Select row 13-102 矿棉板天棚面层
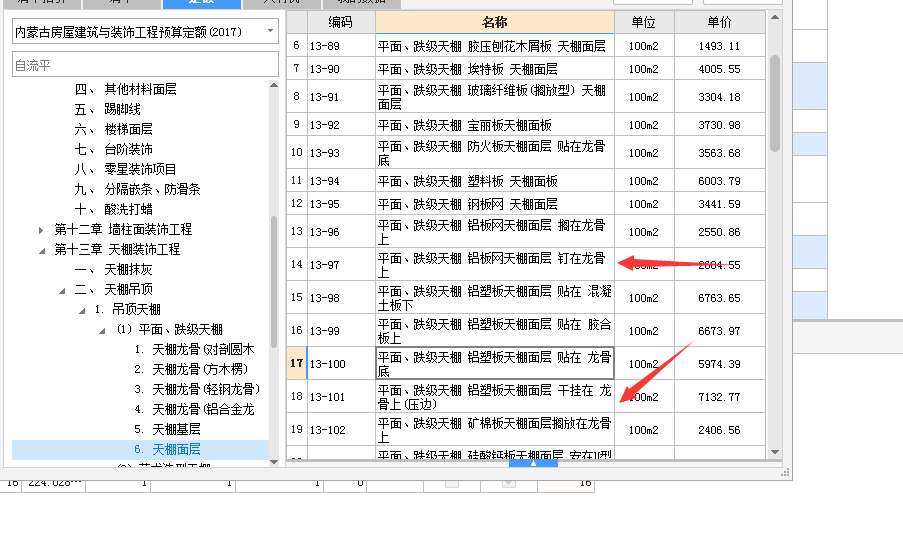The height and width of the screenshot is (547, 903). coord(526,430)
